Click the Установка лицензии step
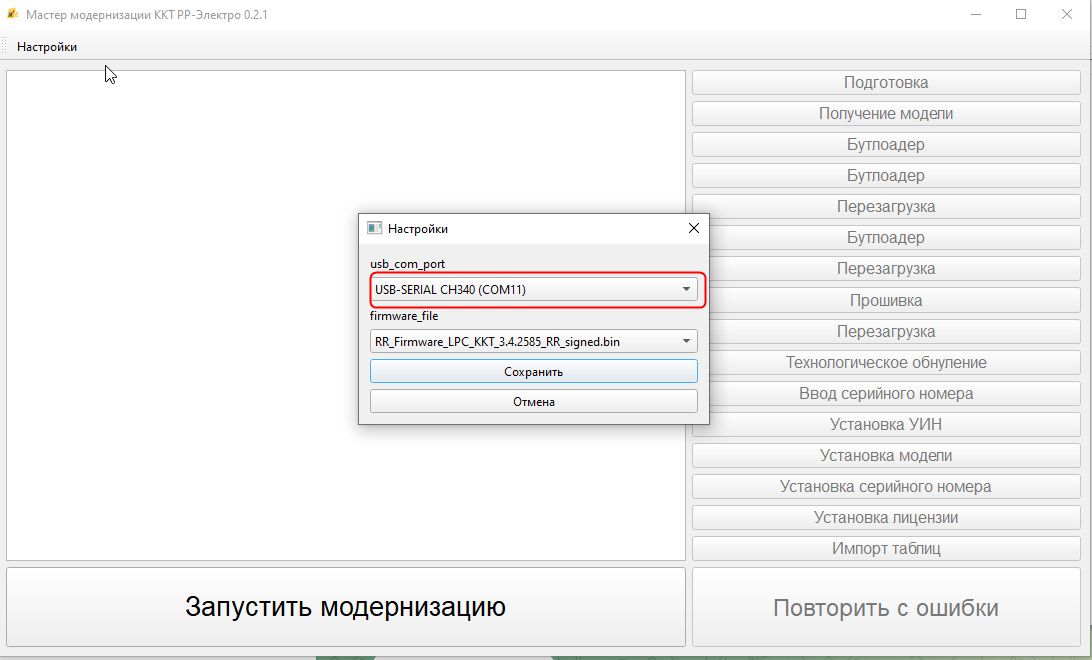The height and width of the screenshot is (660, 1092). click(x=885, y=518)
